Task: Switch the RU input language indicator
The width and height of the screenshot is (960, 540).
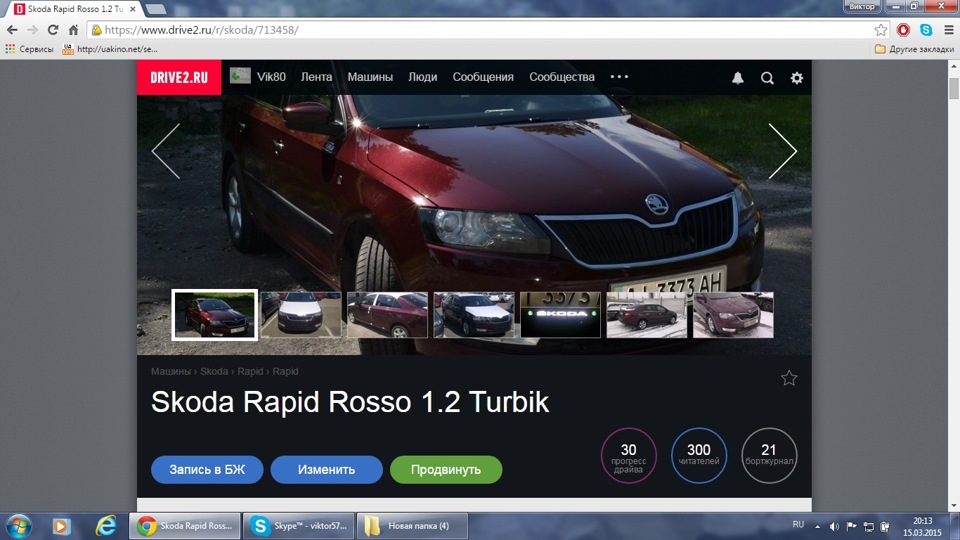Action: click(x=798, y=525)
